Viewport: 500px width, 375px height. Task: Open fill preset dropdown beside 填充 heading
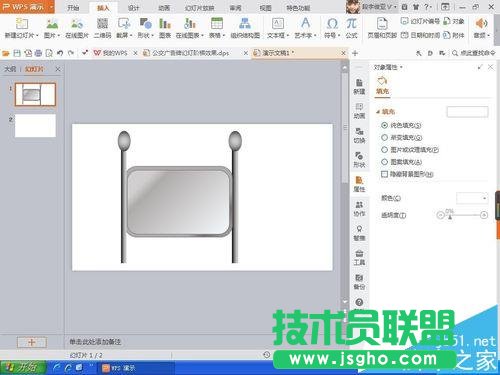pyautogui.click(x=467, y=112)
